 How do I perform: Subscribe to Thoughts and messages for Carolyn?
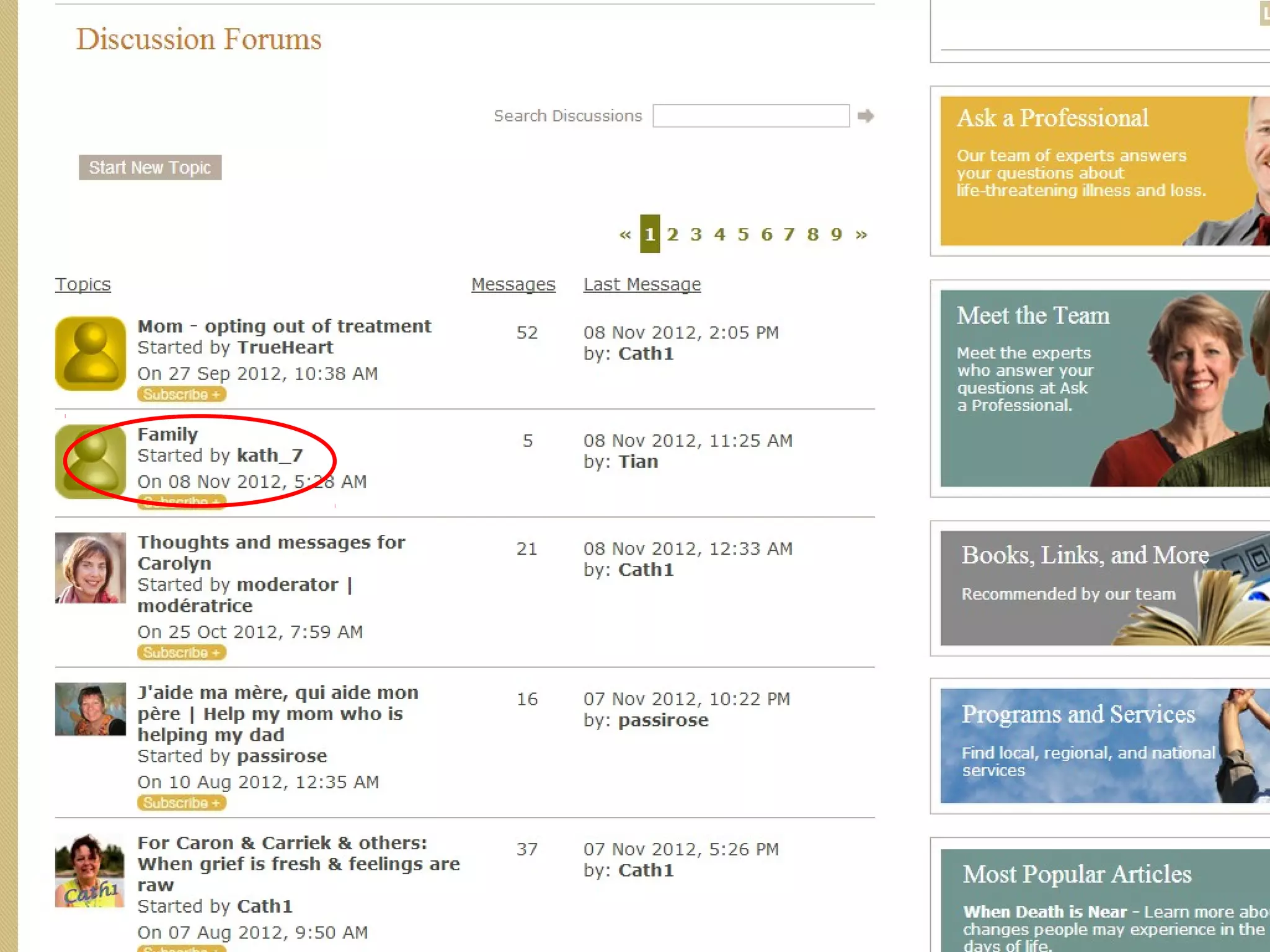pyautogui.click(x=181, y=653)
